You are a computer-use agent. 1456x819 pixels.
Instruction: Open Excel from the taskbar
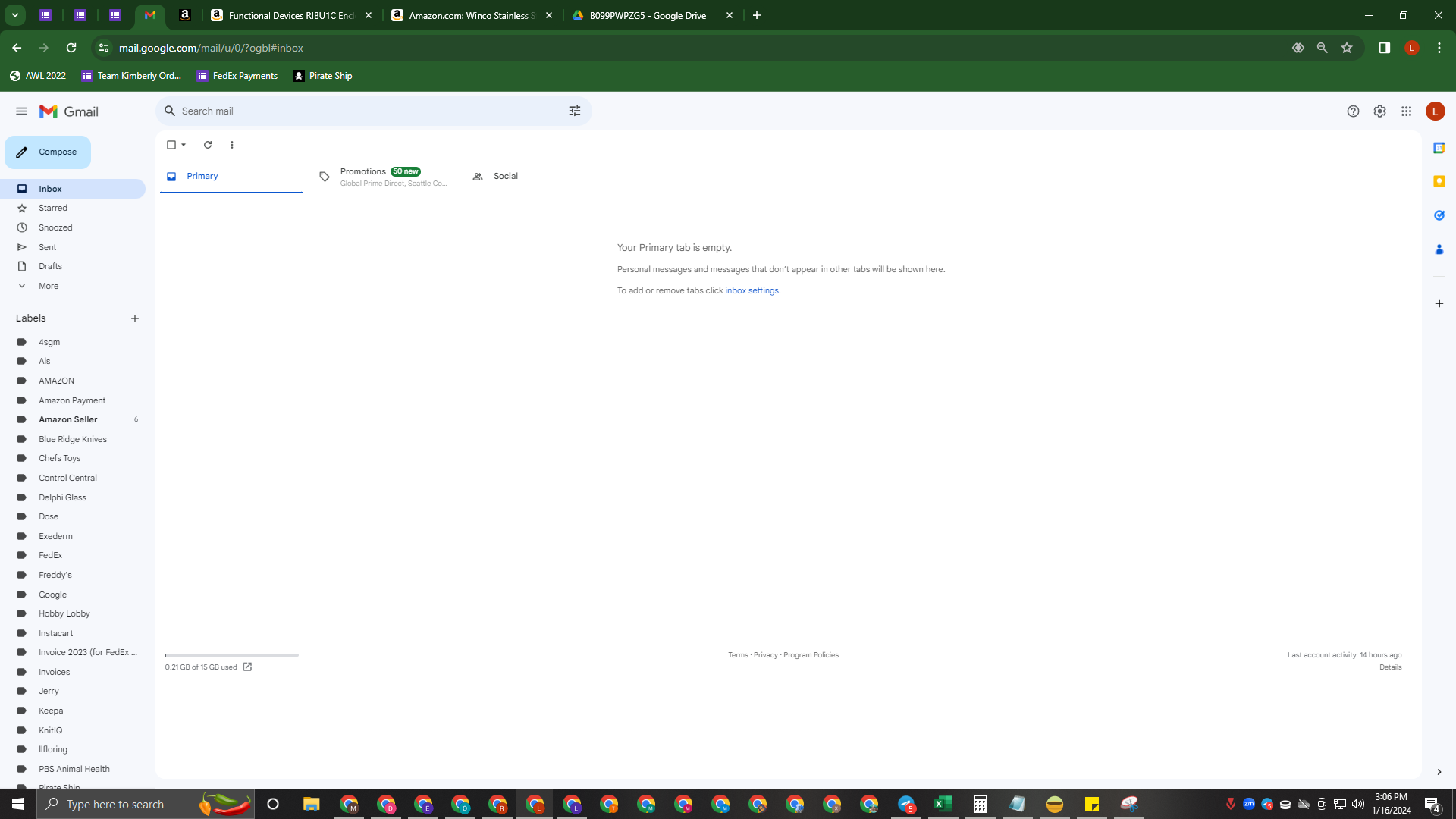point(943,804)
